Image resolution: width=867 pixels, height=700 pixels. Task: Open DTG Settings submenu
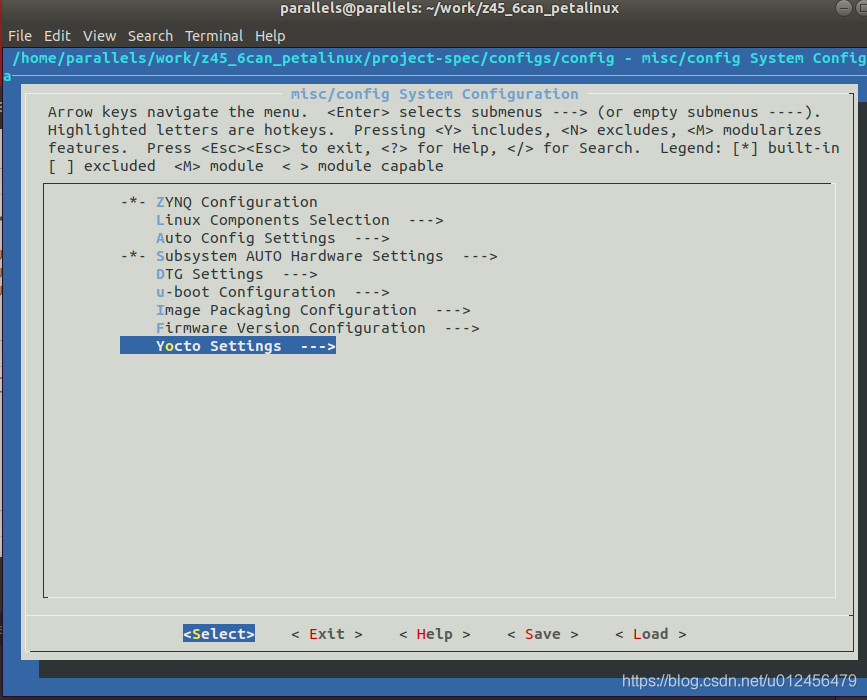pos(237,274)
